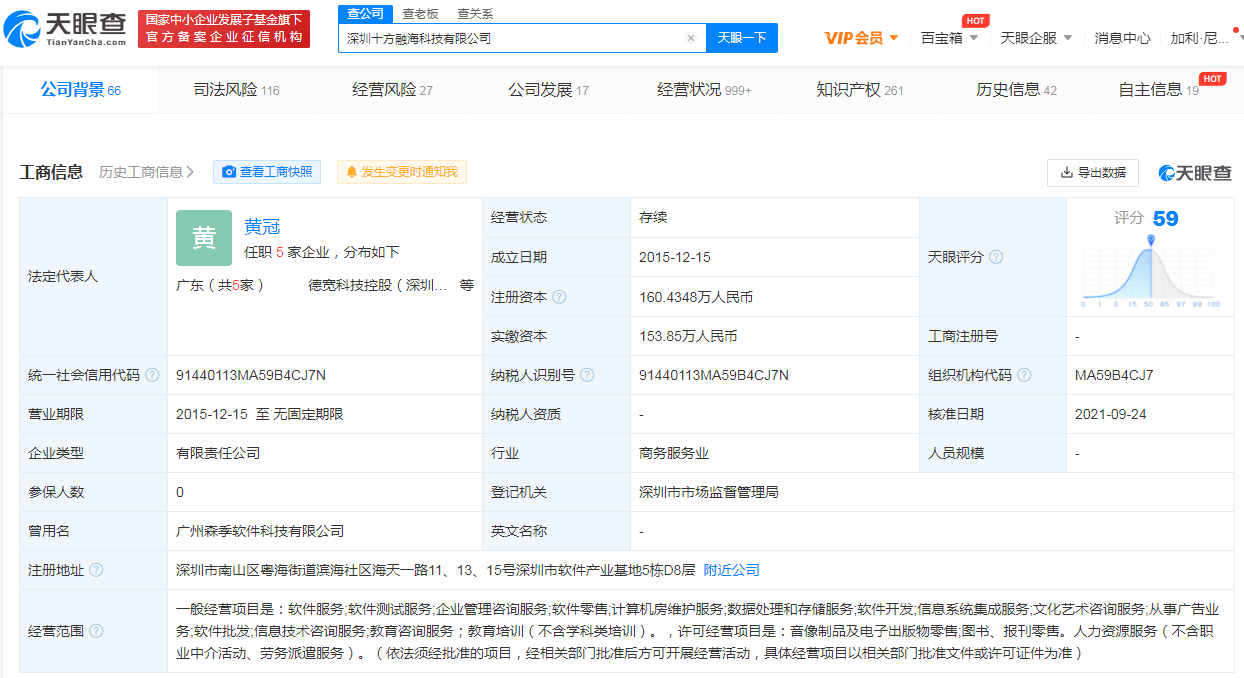Viewport: 1244px width, 678px height.
Task: Open the VIP会员 dropdown
Action: [x=861, y=38]
